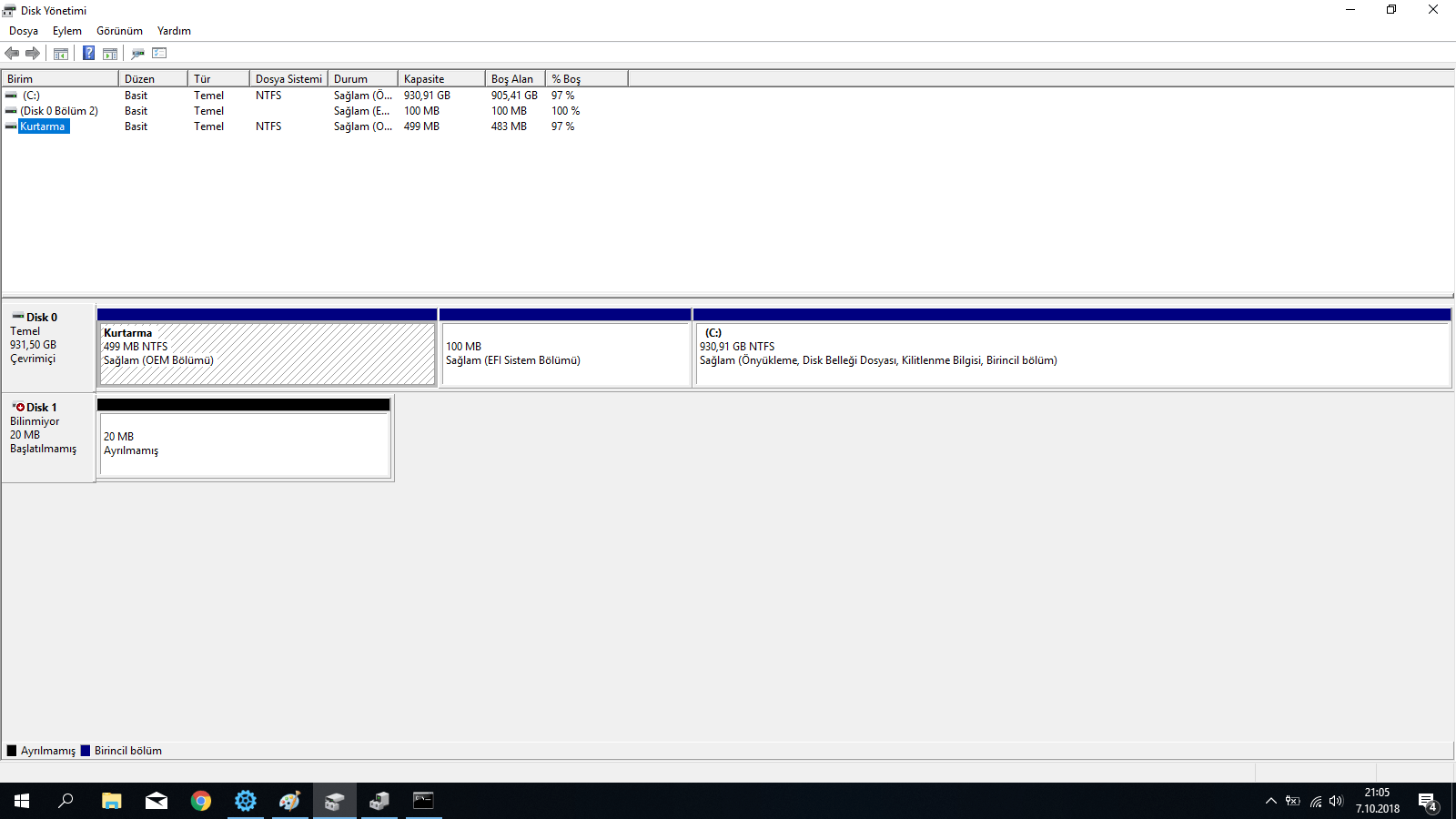Screen dimensions: 1456x819
Task: Open the notification center icon
Action: 1428,802
